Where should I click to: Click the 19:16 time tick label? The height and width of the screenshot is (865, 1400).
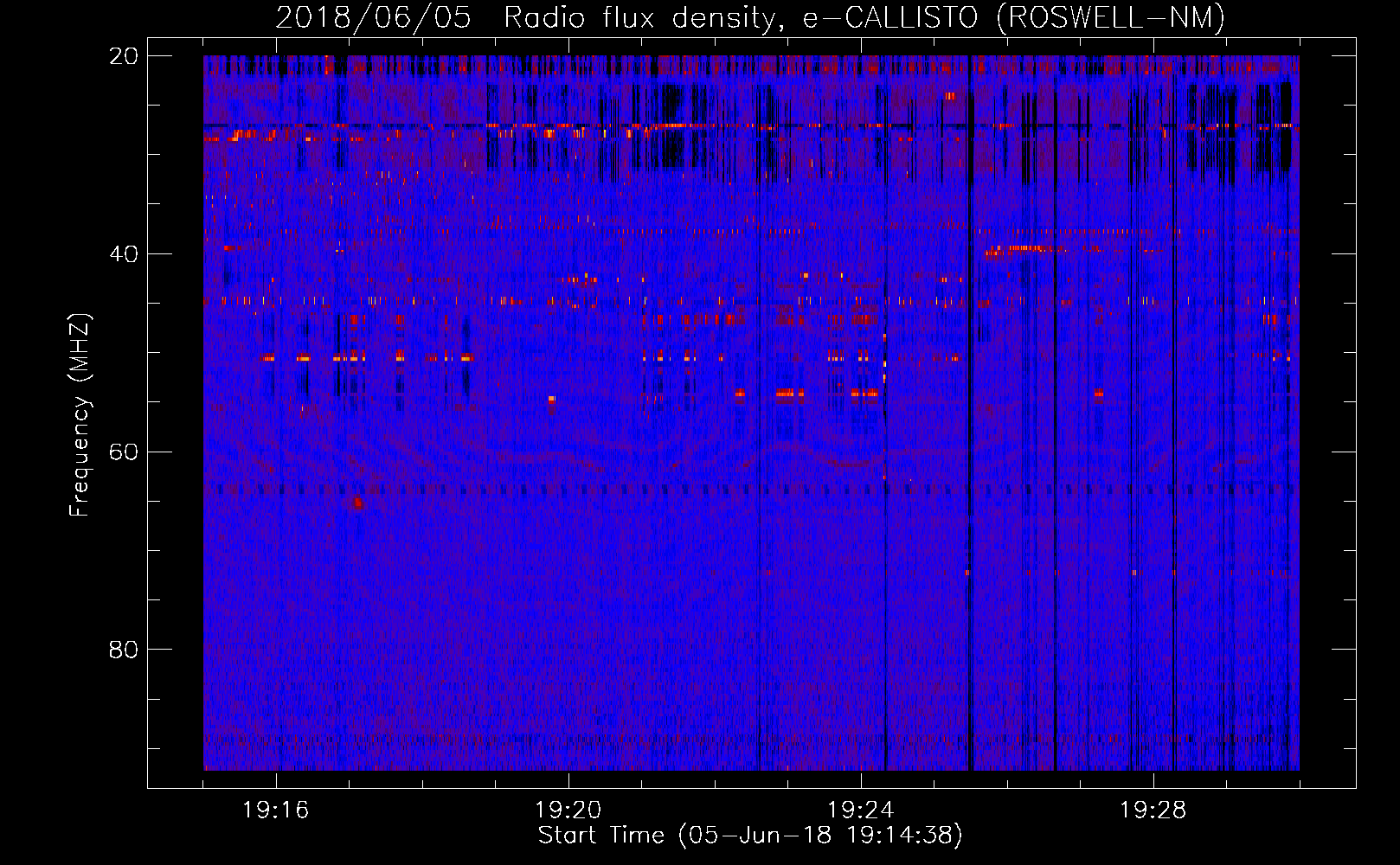click(276, 811)
